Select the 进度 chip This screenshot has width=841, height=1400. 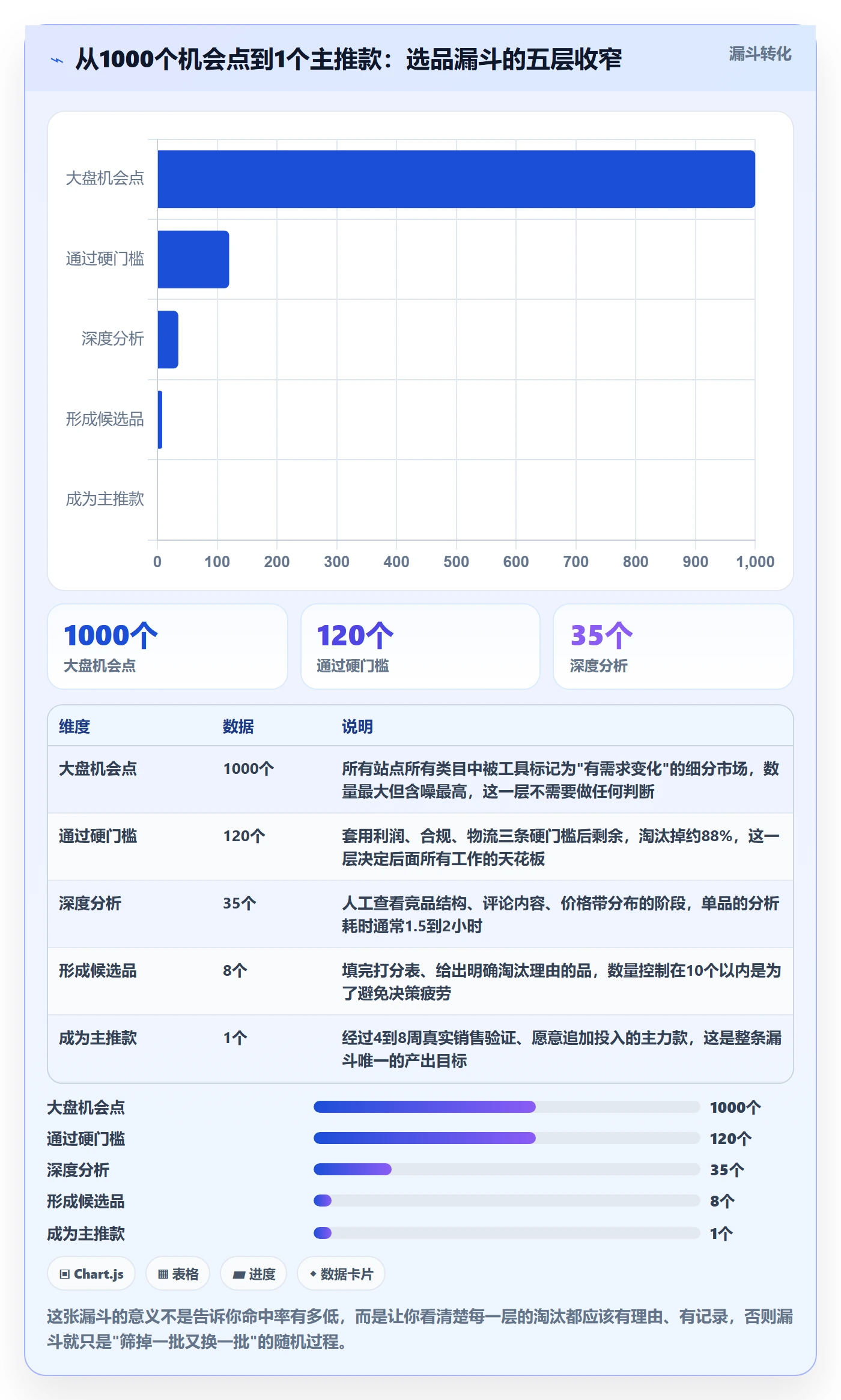254,1273
